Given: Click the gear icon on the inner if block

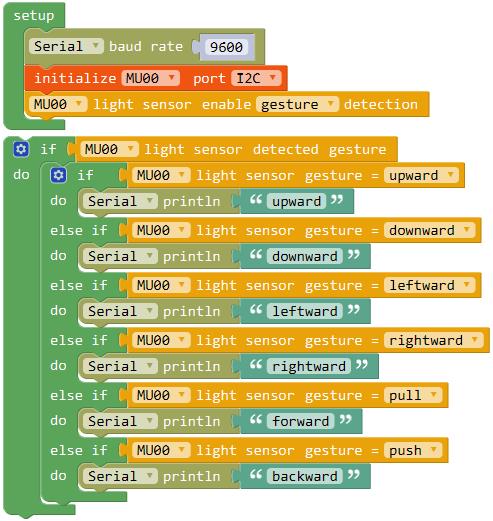Looking at the screenshot, I should click(x=58, y=175).
